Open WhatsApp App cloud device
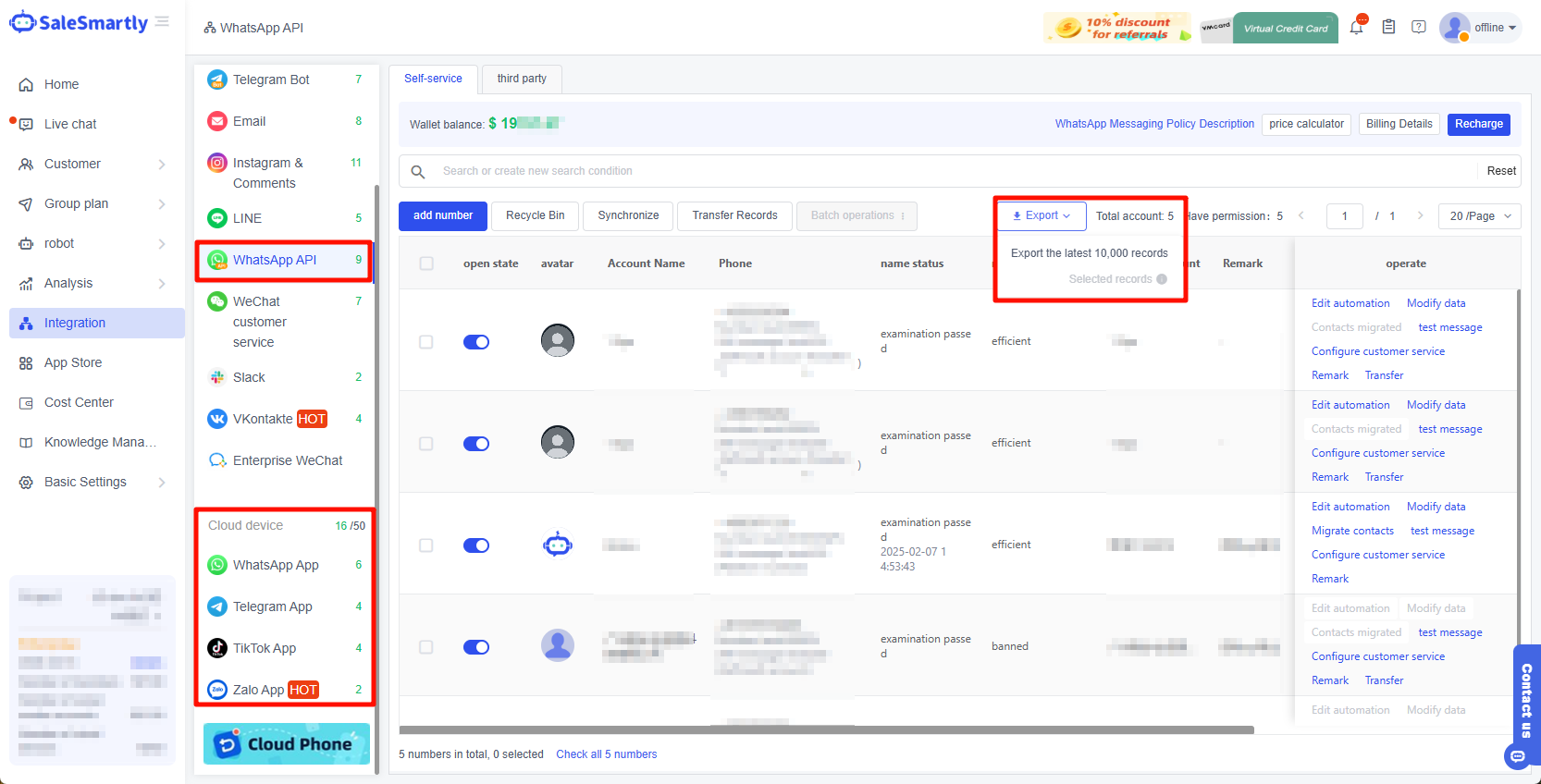Screen dimensions: 1541x784 [x=284, y=565]
